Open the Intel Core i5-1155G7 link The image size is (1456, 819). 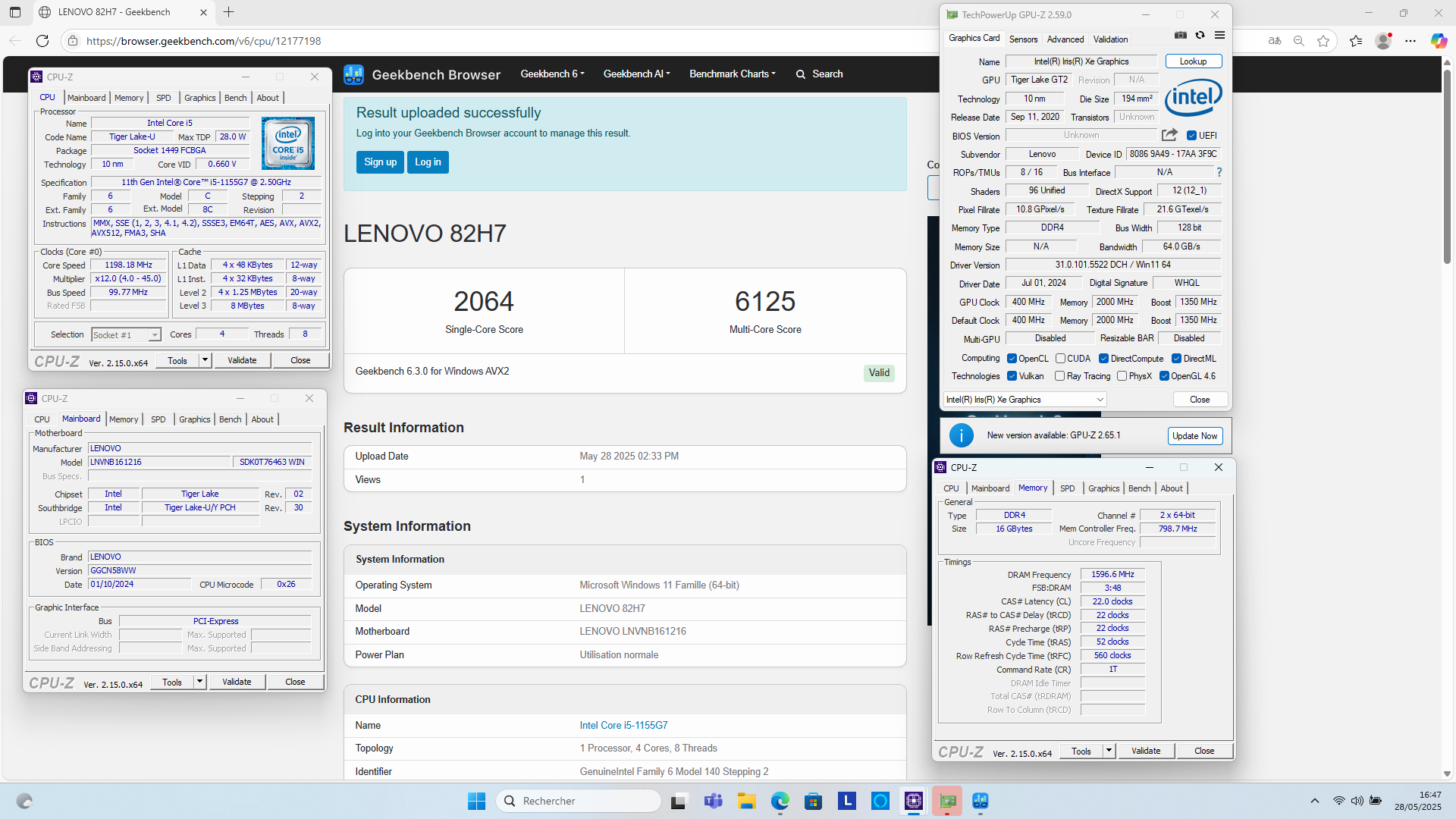[623, 726]
